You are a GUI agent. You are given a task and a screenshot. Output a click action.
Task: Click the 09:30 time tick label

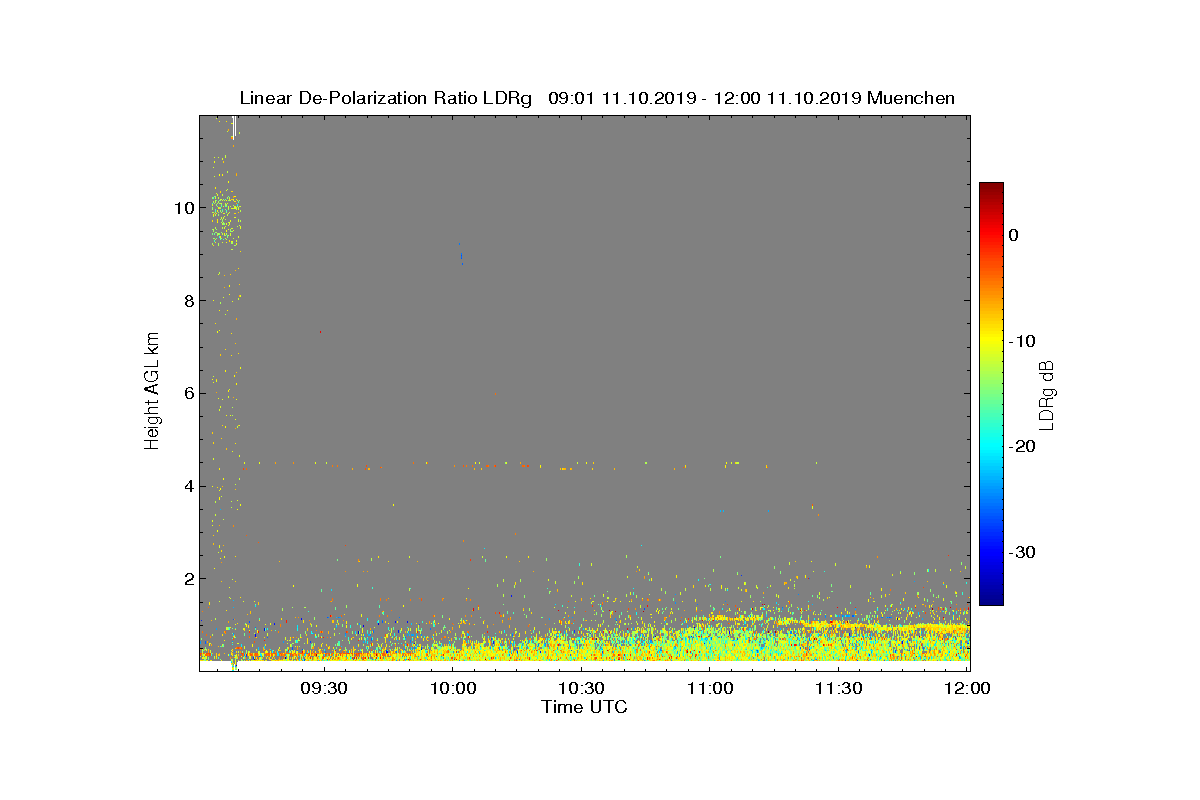tap(323, 688)
